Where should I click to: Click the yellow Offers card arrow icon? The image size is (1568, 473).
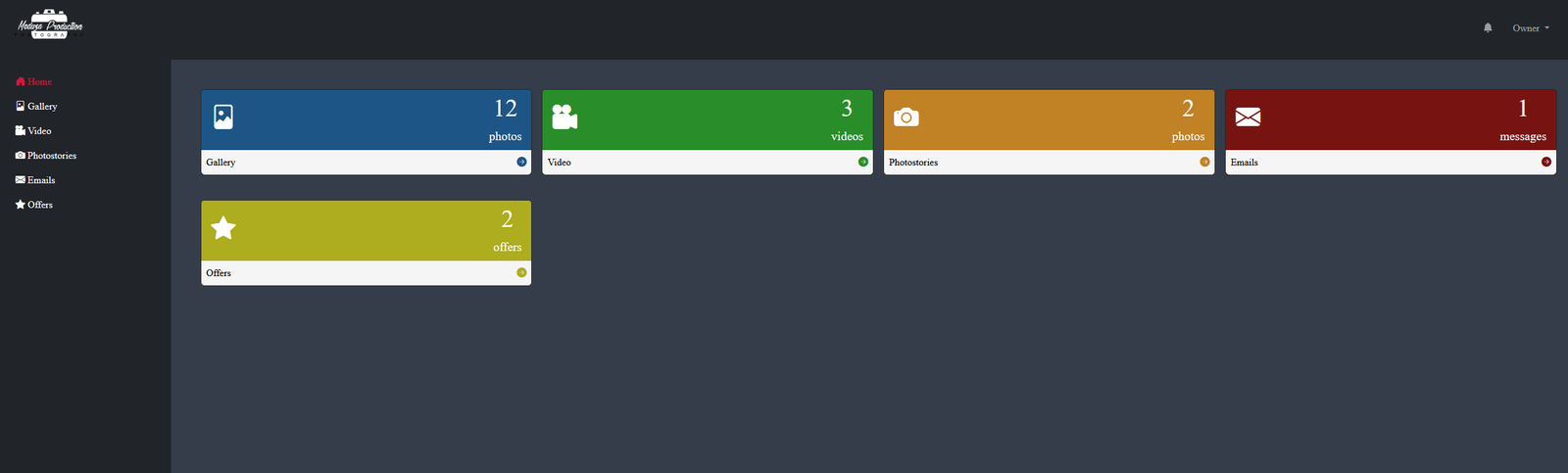[x=521, y=273]
